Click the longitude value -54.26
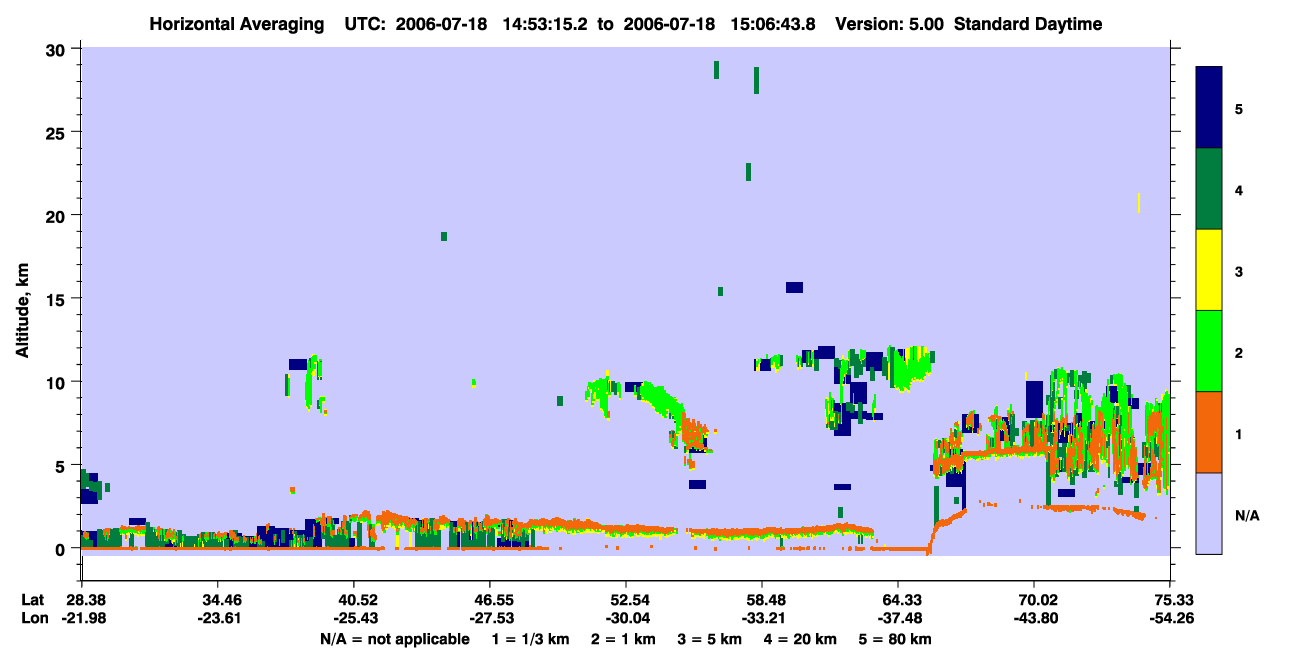 tap(1170, 619)
